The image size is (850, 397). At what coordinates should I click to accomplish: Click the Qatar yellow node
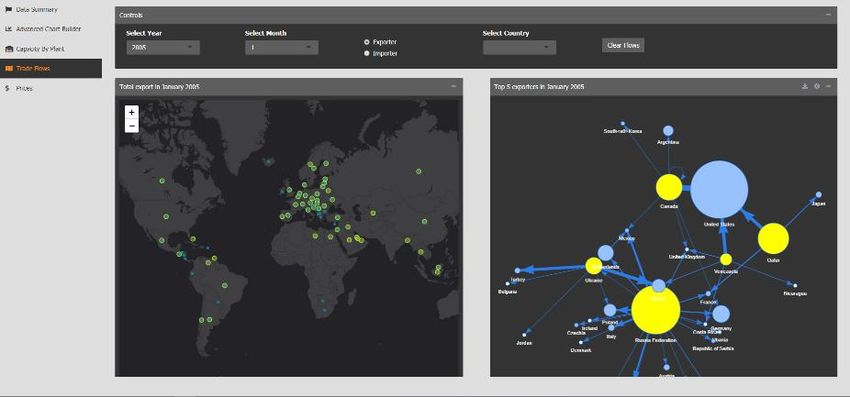point(773,239)
